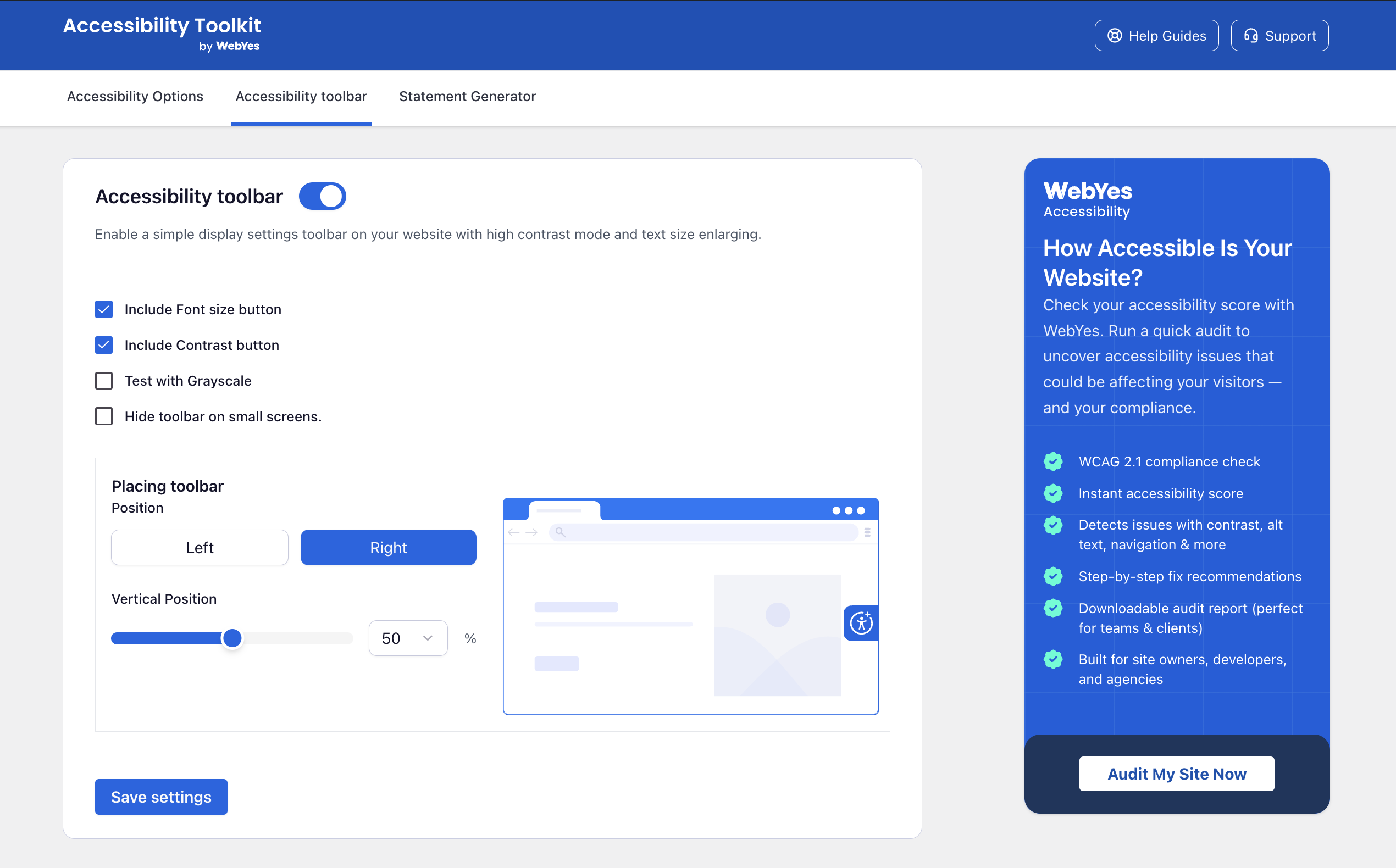Click the Support headset icon
Screen dimensions: 1396x868
1250,35
